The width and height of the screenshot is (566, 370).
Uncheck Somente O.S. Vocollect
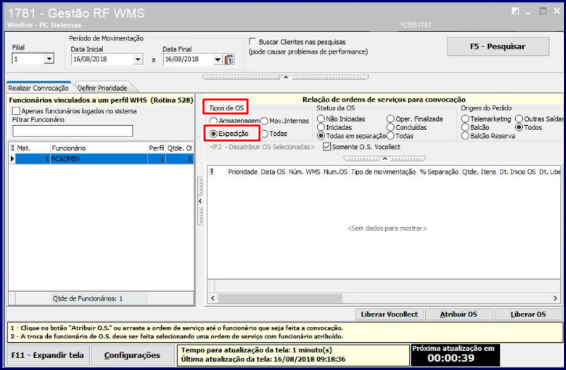327,147
